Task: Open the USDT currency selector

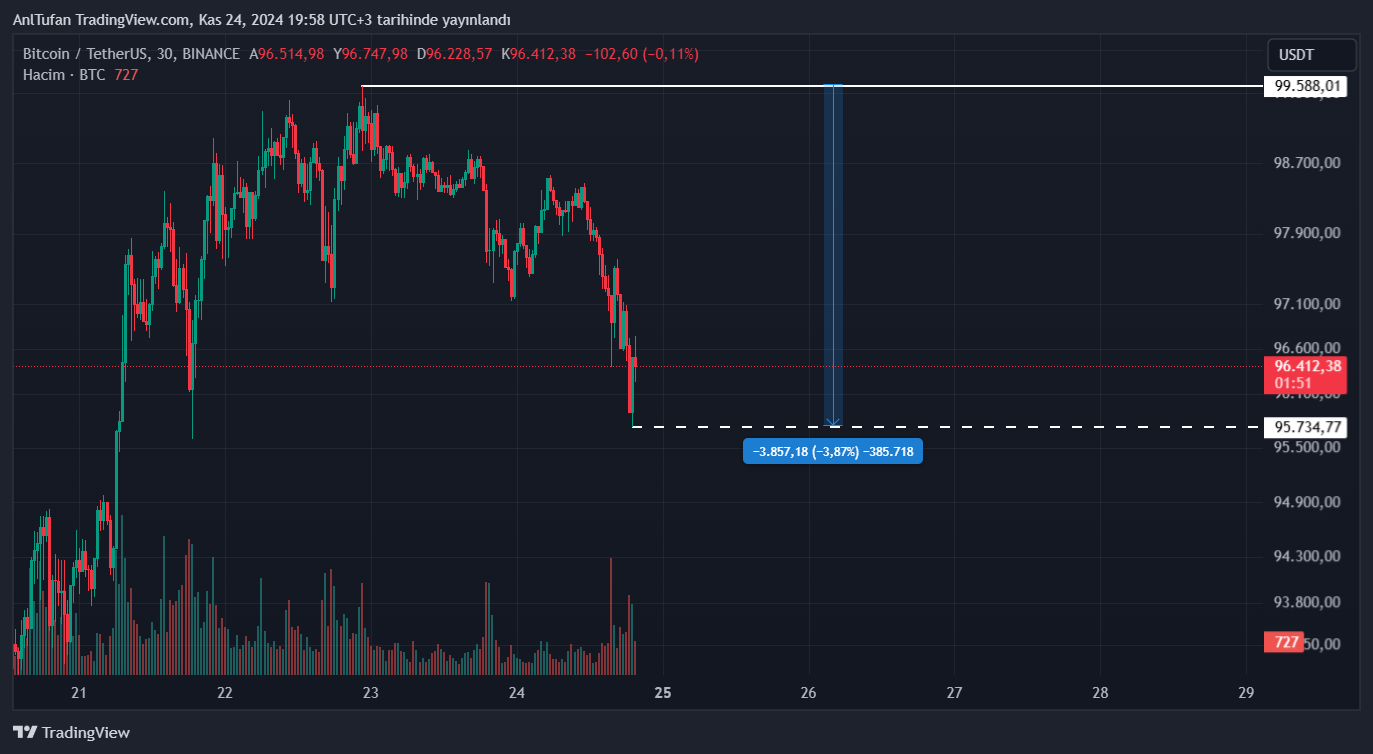Action: pyautogui.click(x=1311, y=54)
